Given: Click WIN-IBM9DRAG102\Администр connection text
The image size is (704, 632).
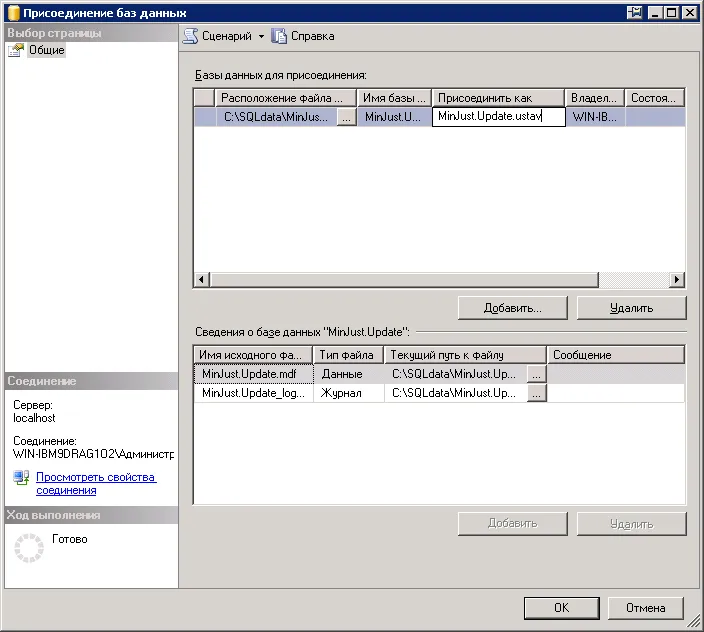Looking at the screenshot, I should (93, 454).
